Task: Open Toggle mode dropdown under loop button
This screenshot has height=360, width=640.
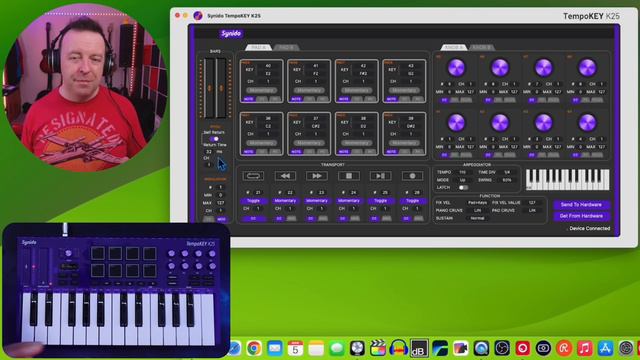Action: 253,201
